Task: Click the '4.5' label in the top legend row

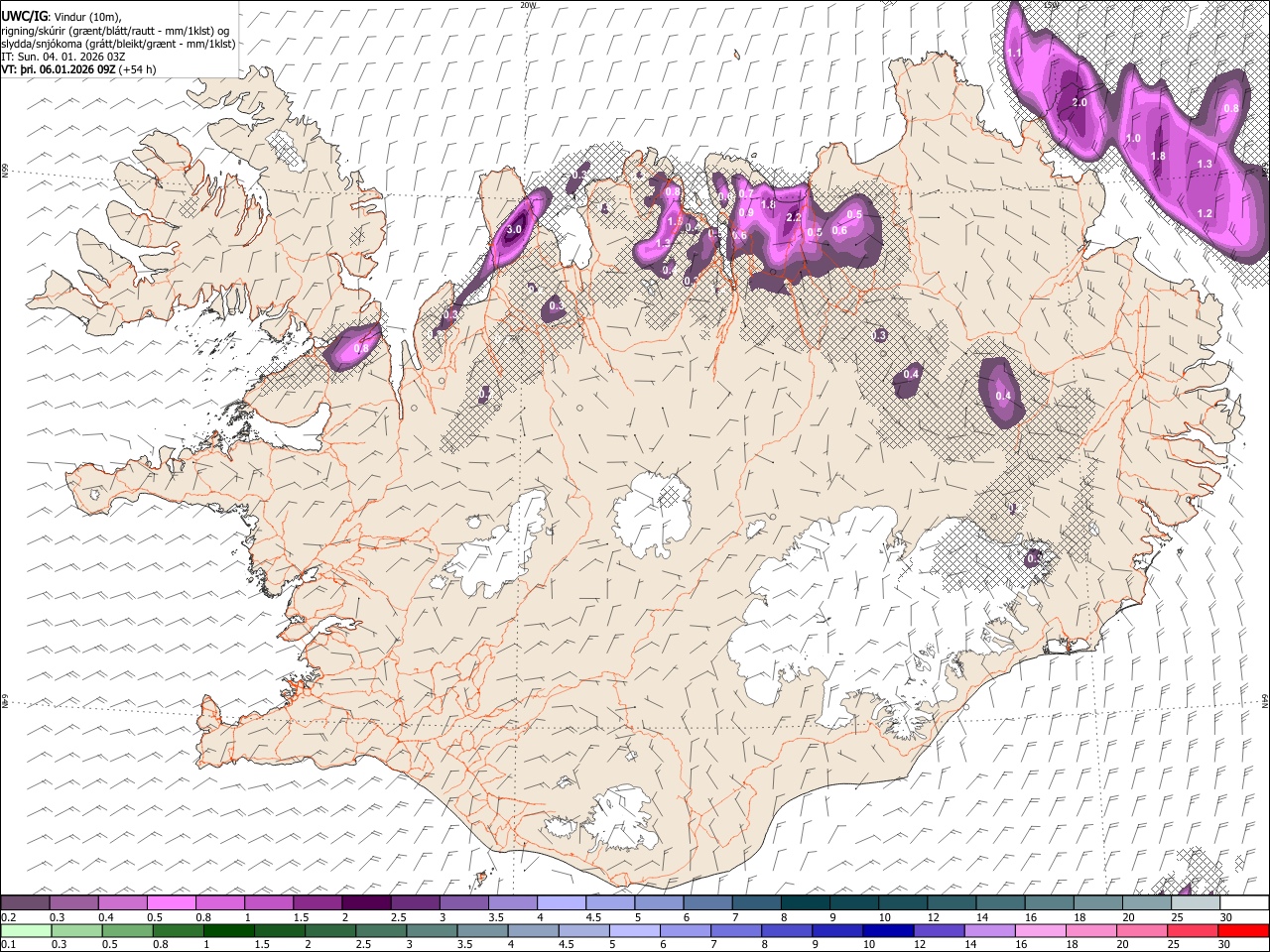Action: (x=592, y=917)
